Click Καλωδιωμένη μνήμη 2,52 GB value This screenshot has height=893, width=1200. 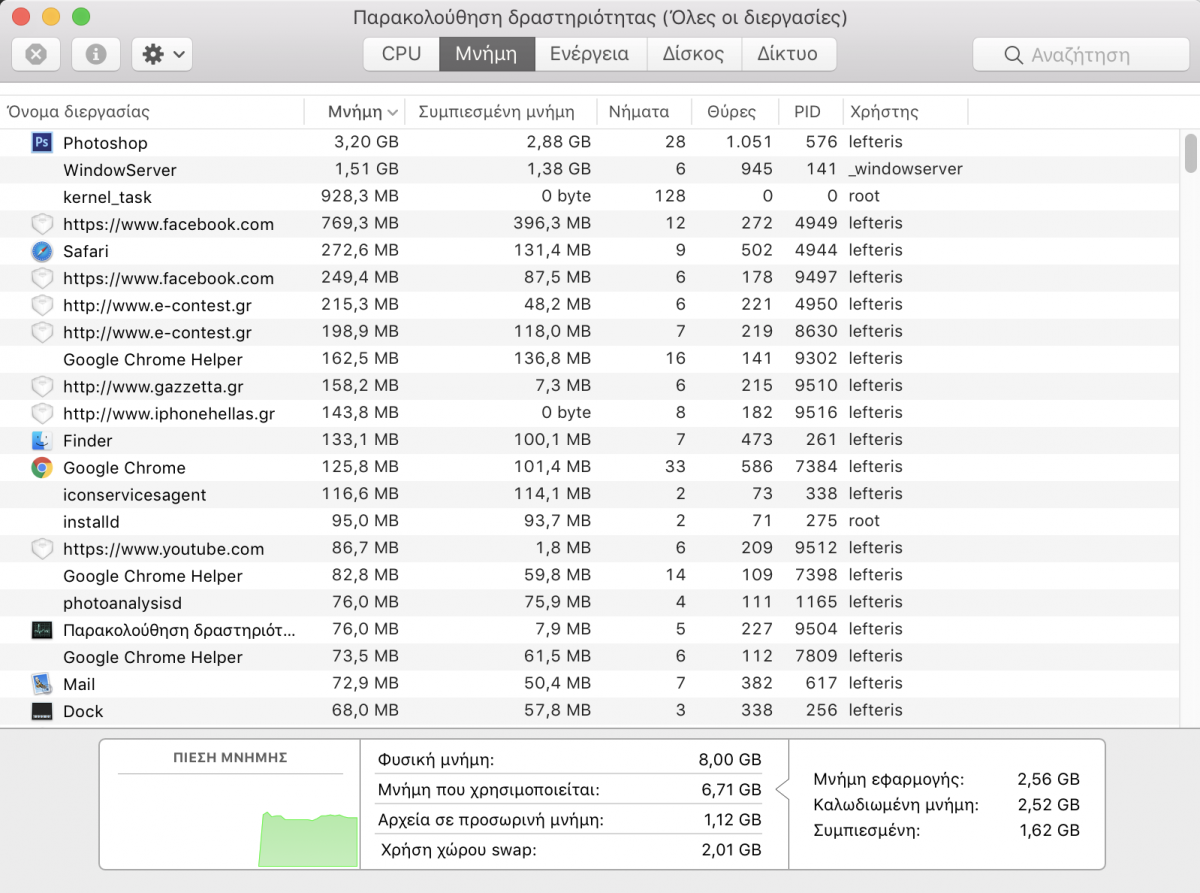click(1048, 804)
